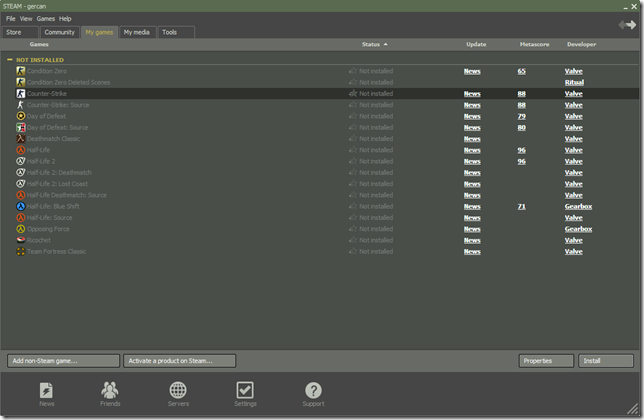
Task: Click the Opposing Force icon
Action: coord(21,229)
